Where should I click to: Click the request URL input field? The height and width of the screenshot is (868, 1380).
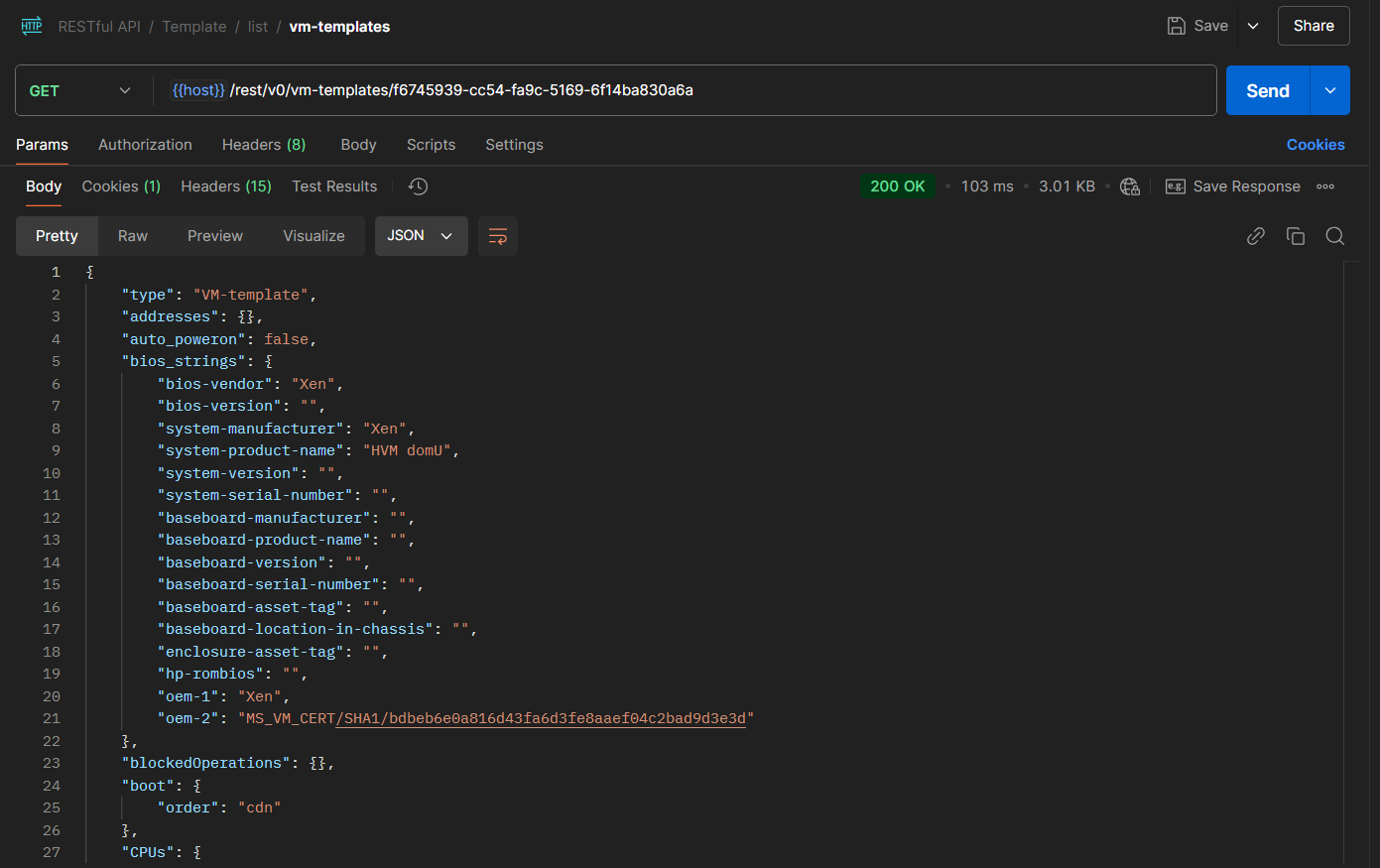685,90
